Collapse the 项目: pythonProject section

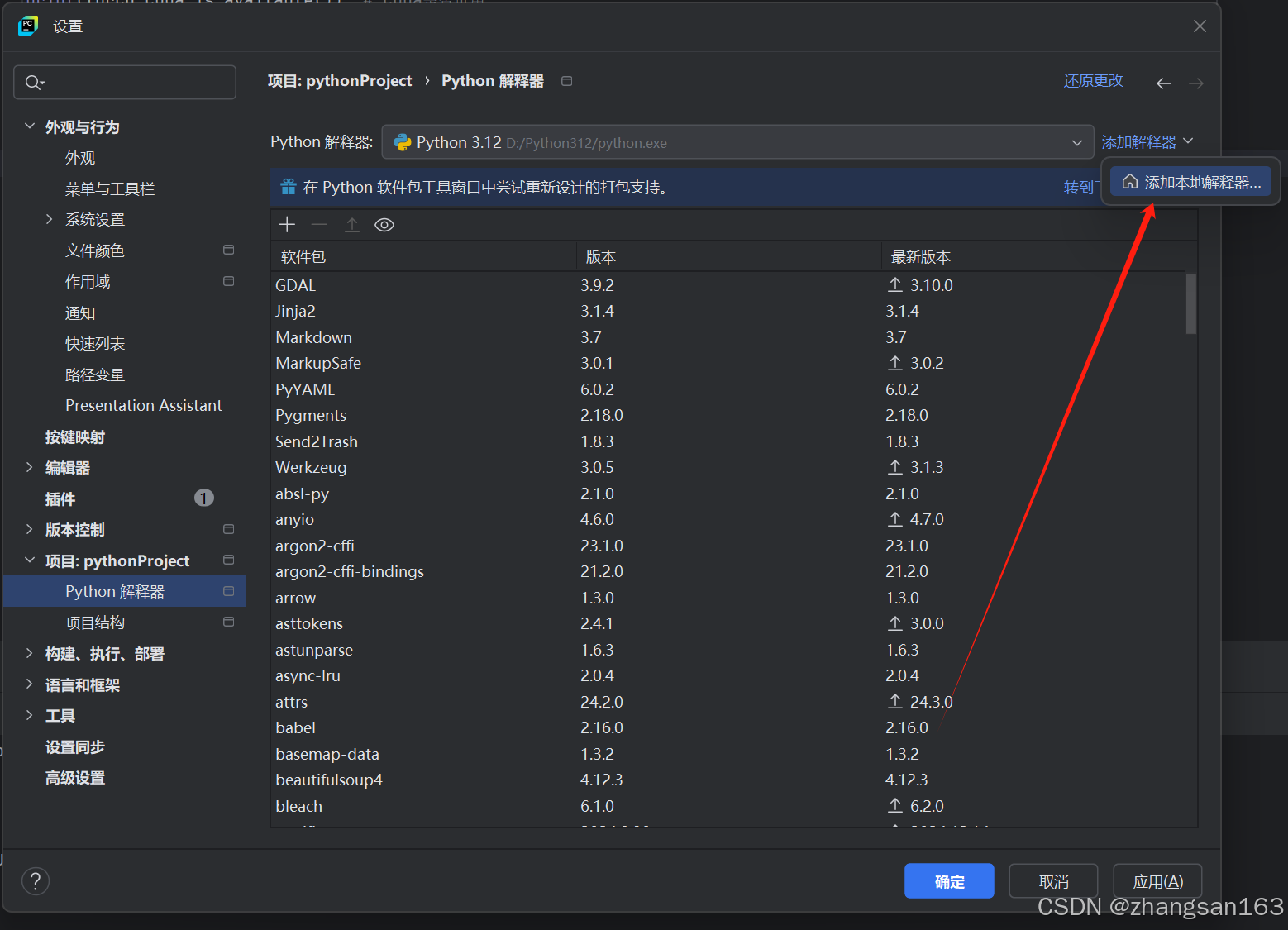pyautogui.click(x=30, y=560)
